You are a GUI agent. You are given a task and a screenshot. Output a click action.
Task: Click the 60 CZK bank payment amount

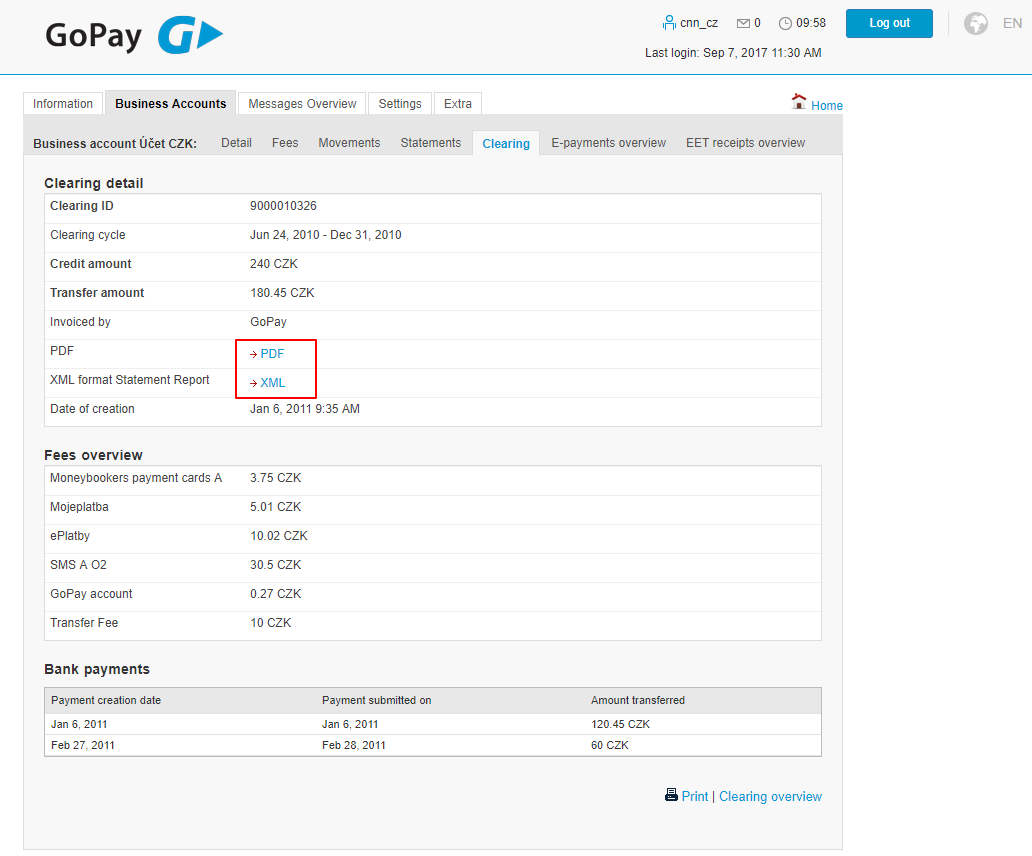[610, 745]
